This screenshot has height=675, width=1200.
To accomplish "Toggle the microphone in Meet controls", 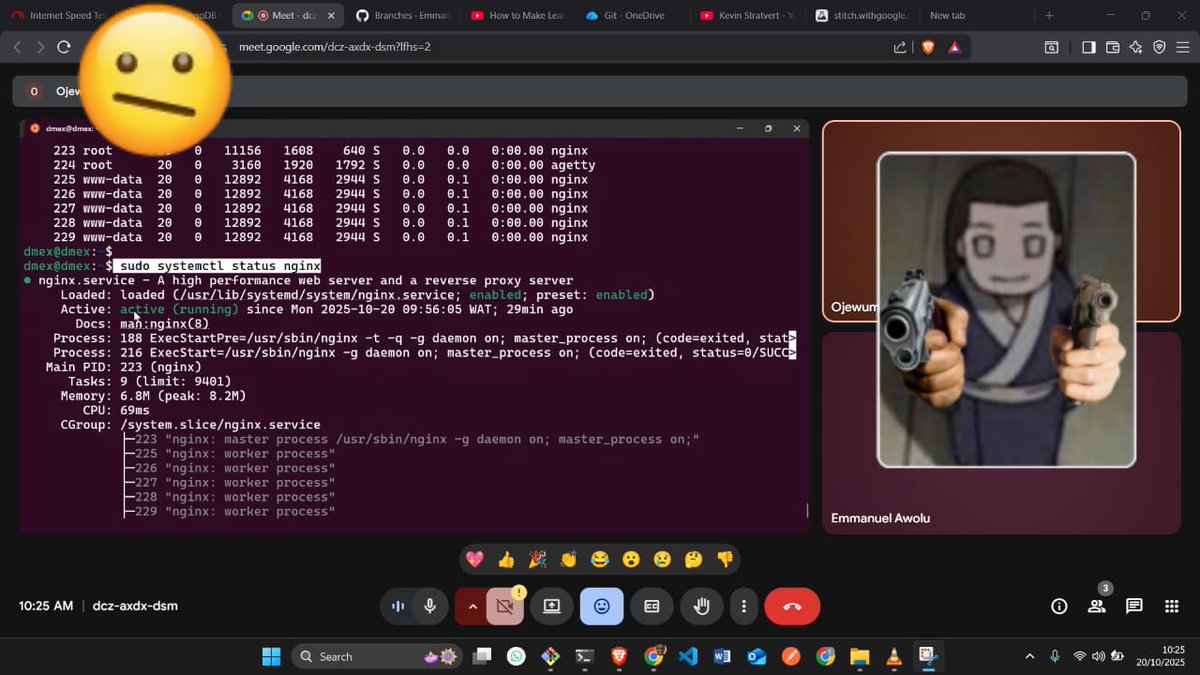I will (430, 606).
